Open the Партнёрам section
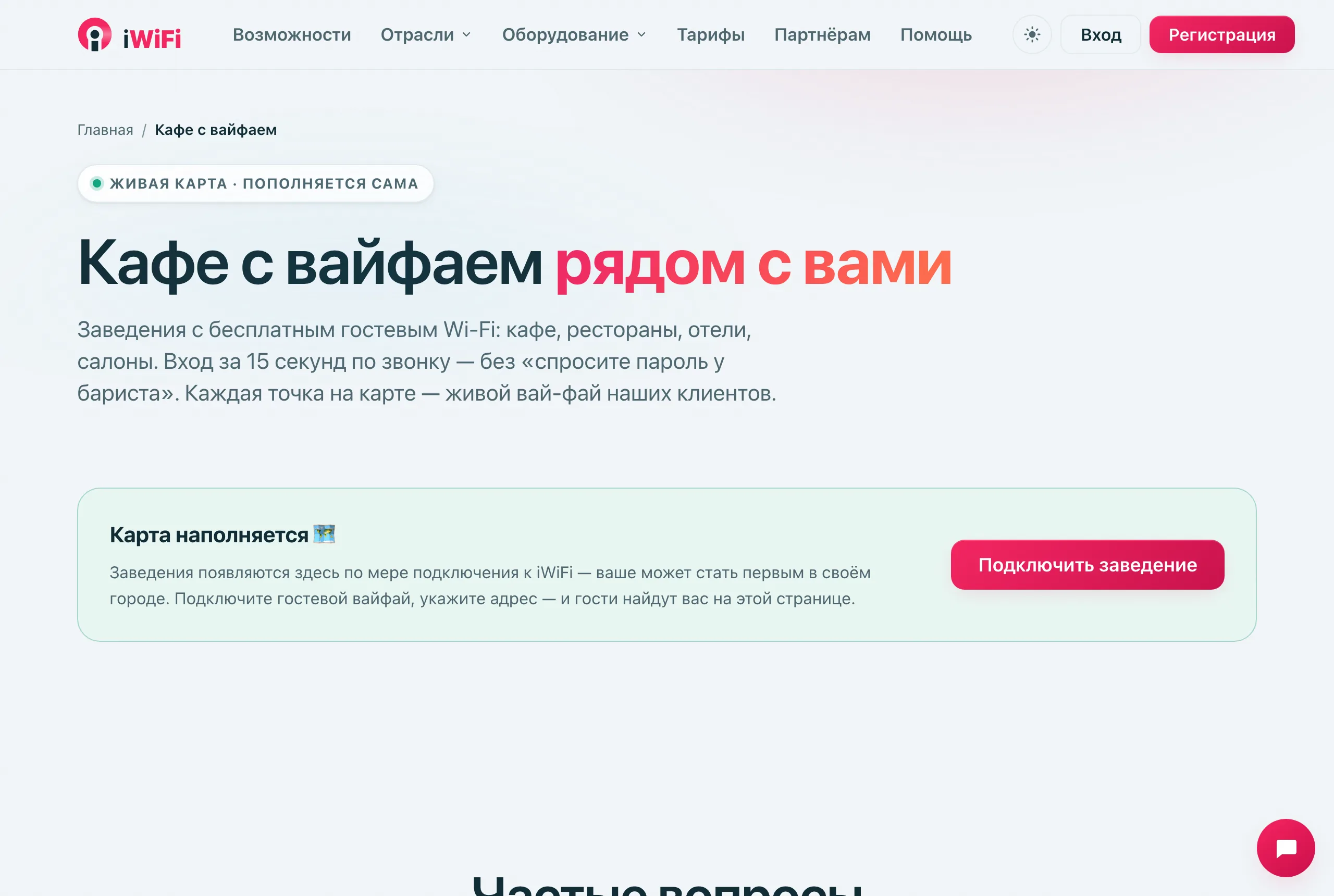The height and width of the screenshot is (896, 1334). tap(822, 35)
